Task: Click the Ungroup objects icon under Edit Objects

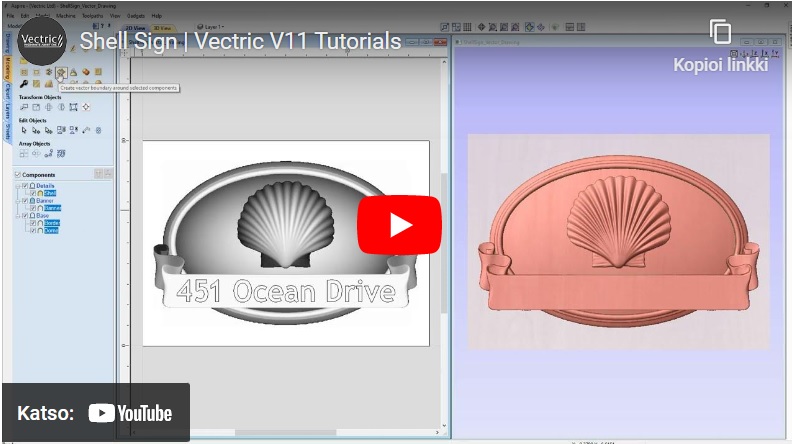Action: click(x=74, y=130)
